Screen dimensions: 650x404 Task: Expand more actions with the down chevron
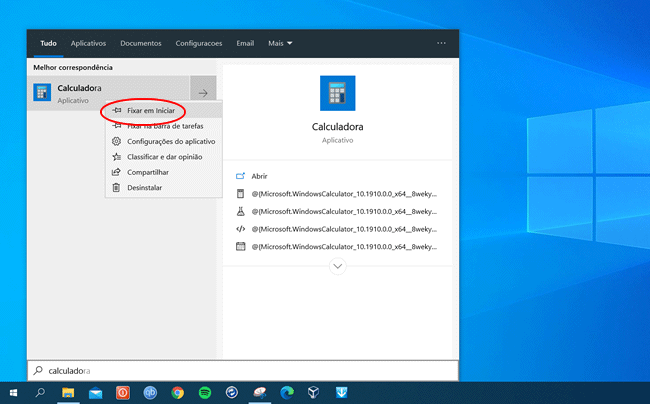pos(337,266)
